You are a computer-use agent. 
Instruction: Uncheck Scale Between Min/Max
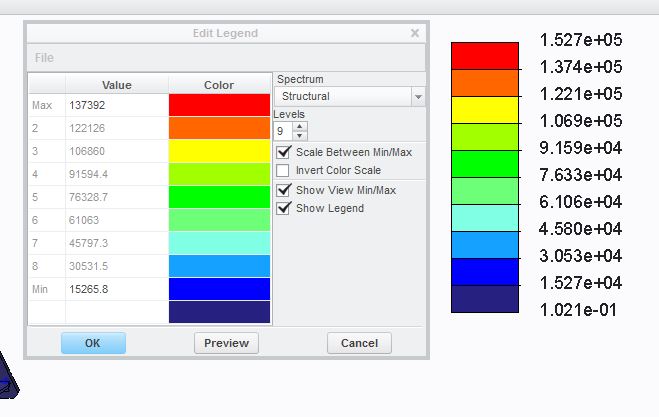[x=283, y=152]
